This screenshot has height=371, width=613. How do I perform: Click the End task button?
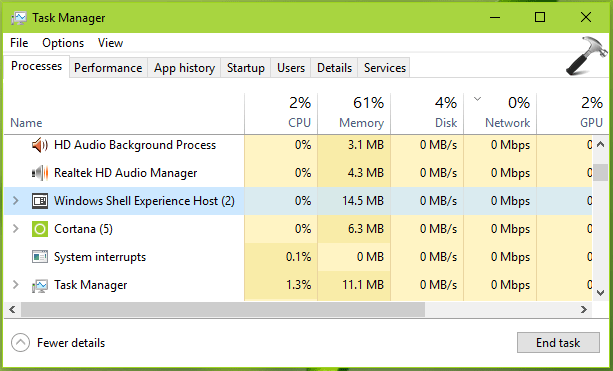click(558, 343)
